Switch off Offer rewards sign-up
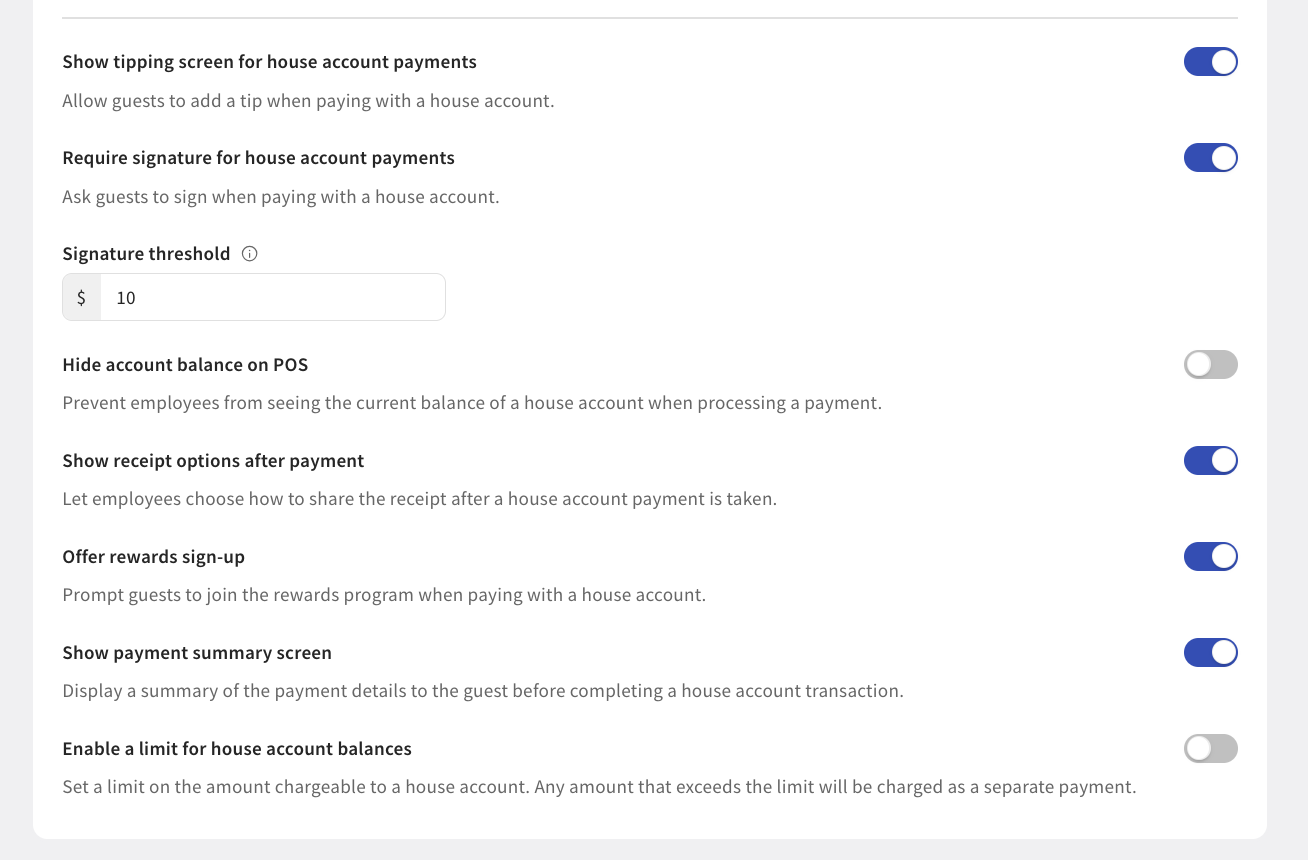The image size is (1308, 860). point(1211,557)
